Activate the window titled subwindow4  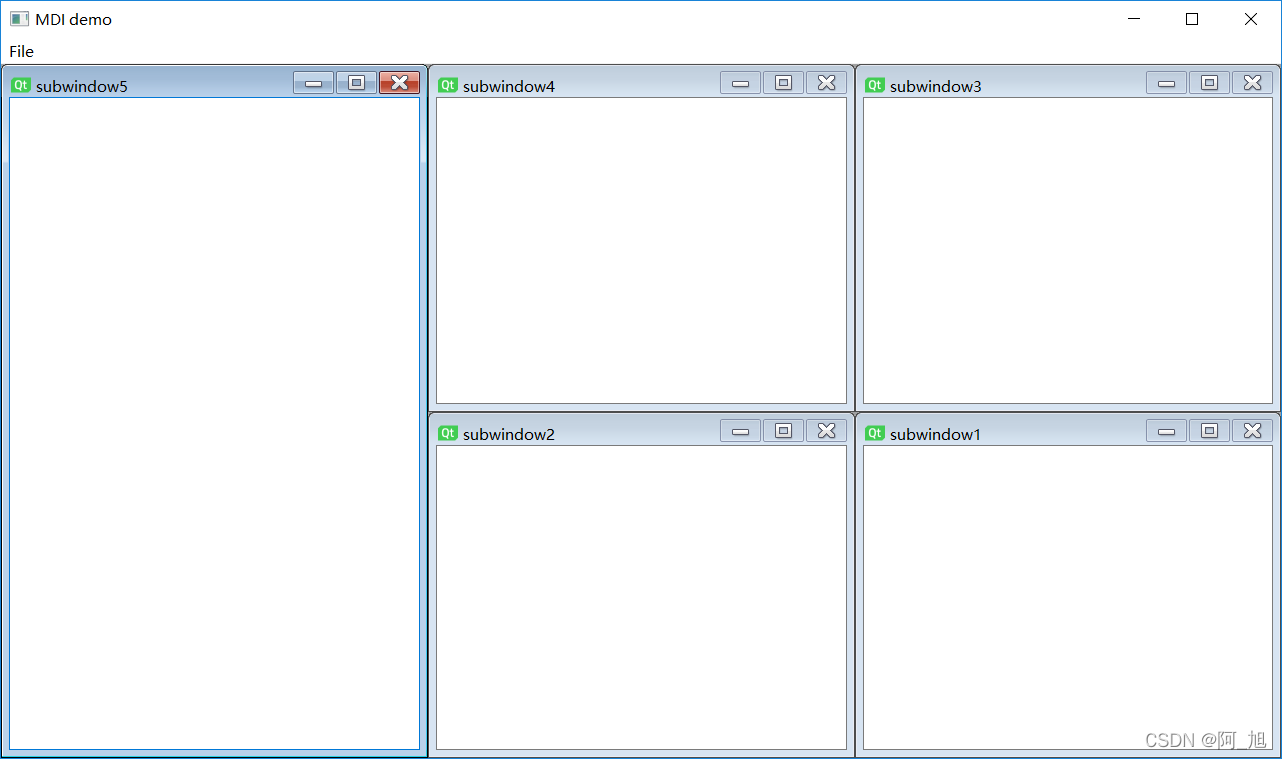tap(509, 86)
